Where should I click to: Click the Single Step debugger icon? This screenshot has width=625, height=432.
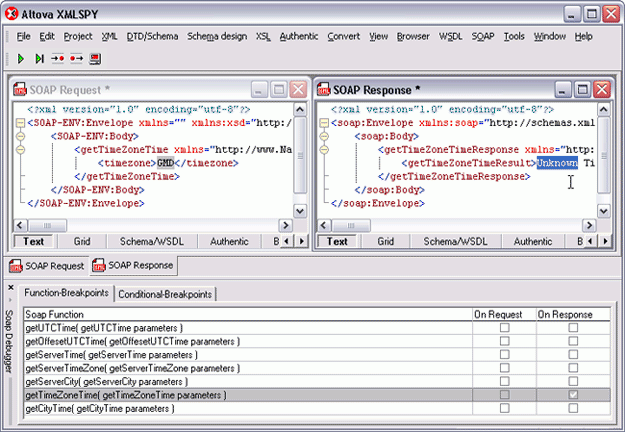[x=39, y=59]
